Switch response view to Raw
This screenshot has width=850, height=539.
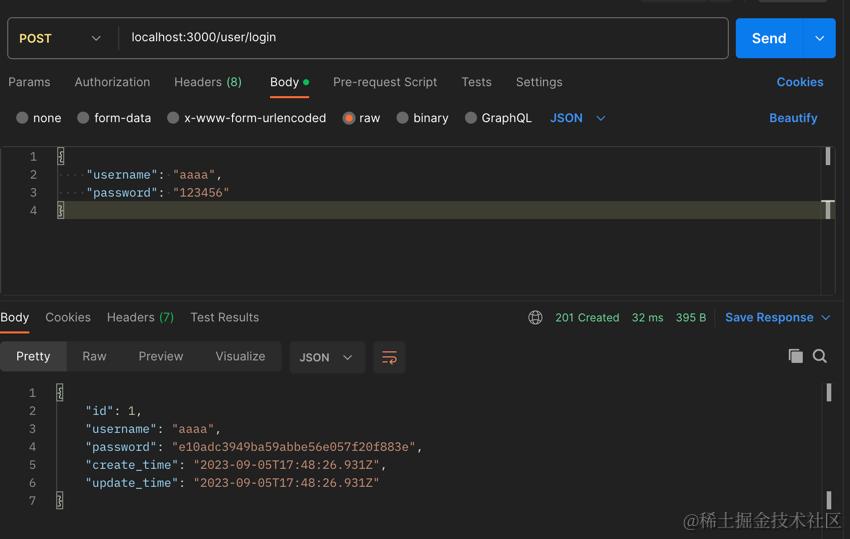coord(94,356)
